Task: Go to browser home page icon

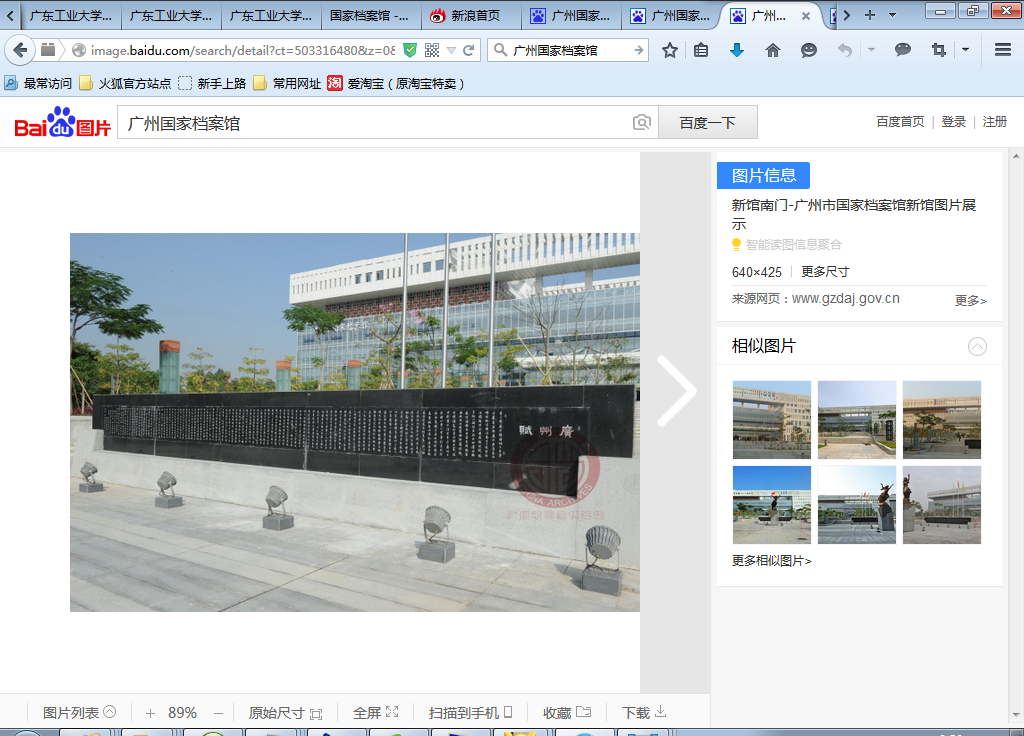Action: (772, 50)
